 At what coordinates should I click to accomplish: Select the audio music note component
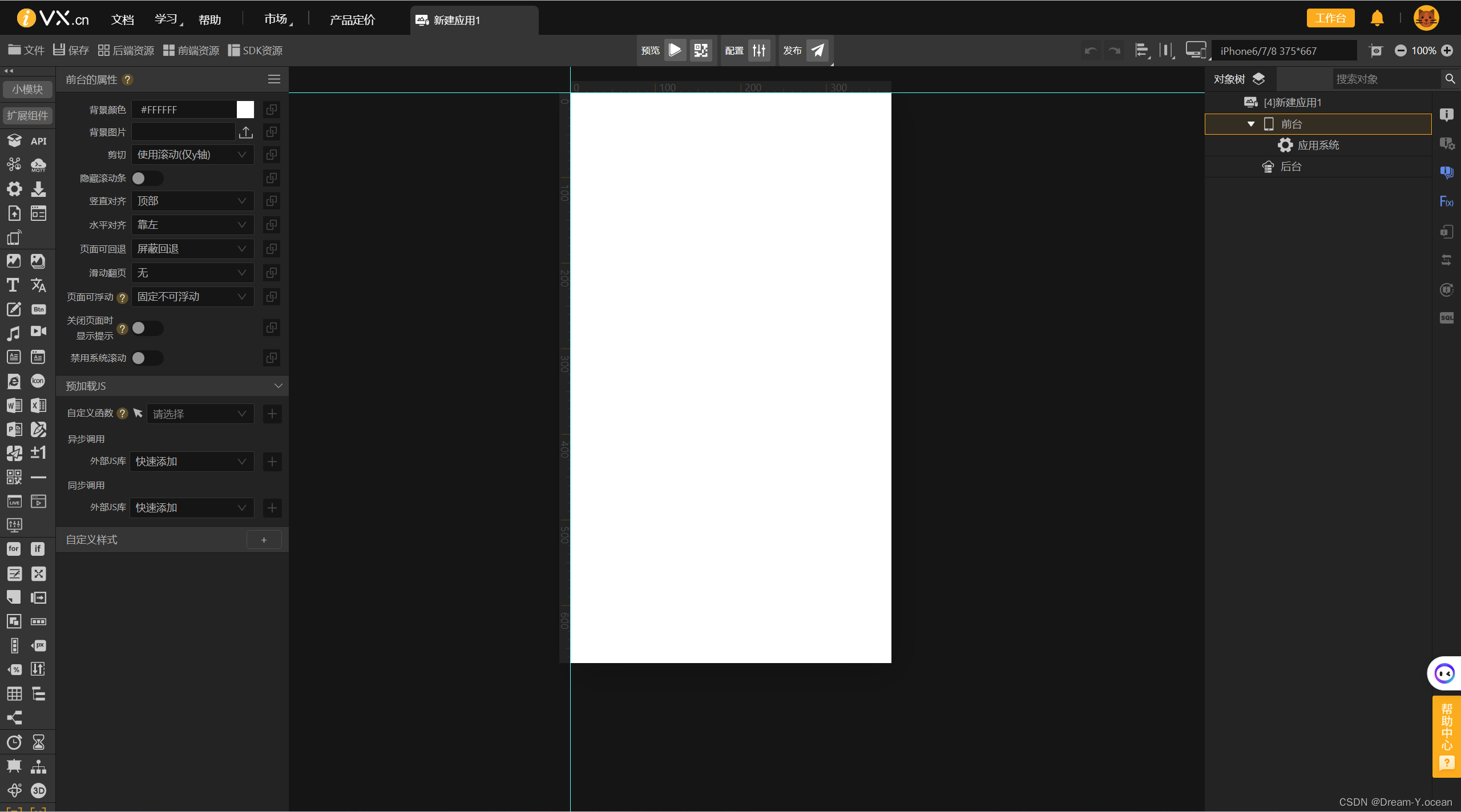(13, 333)
